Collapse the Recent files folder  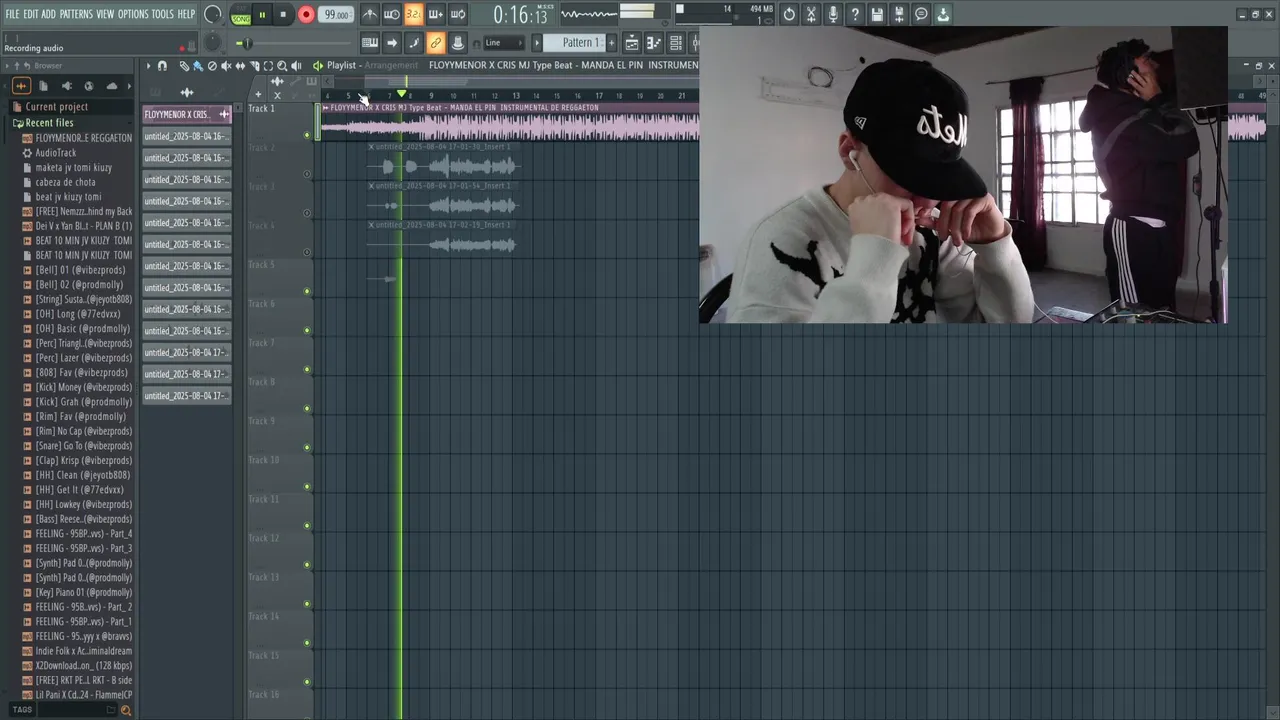(49, 122)
